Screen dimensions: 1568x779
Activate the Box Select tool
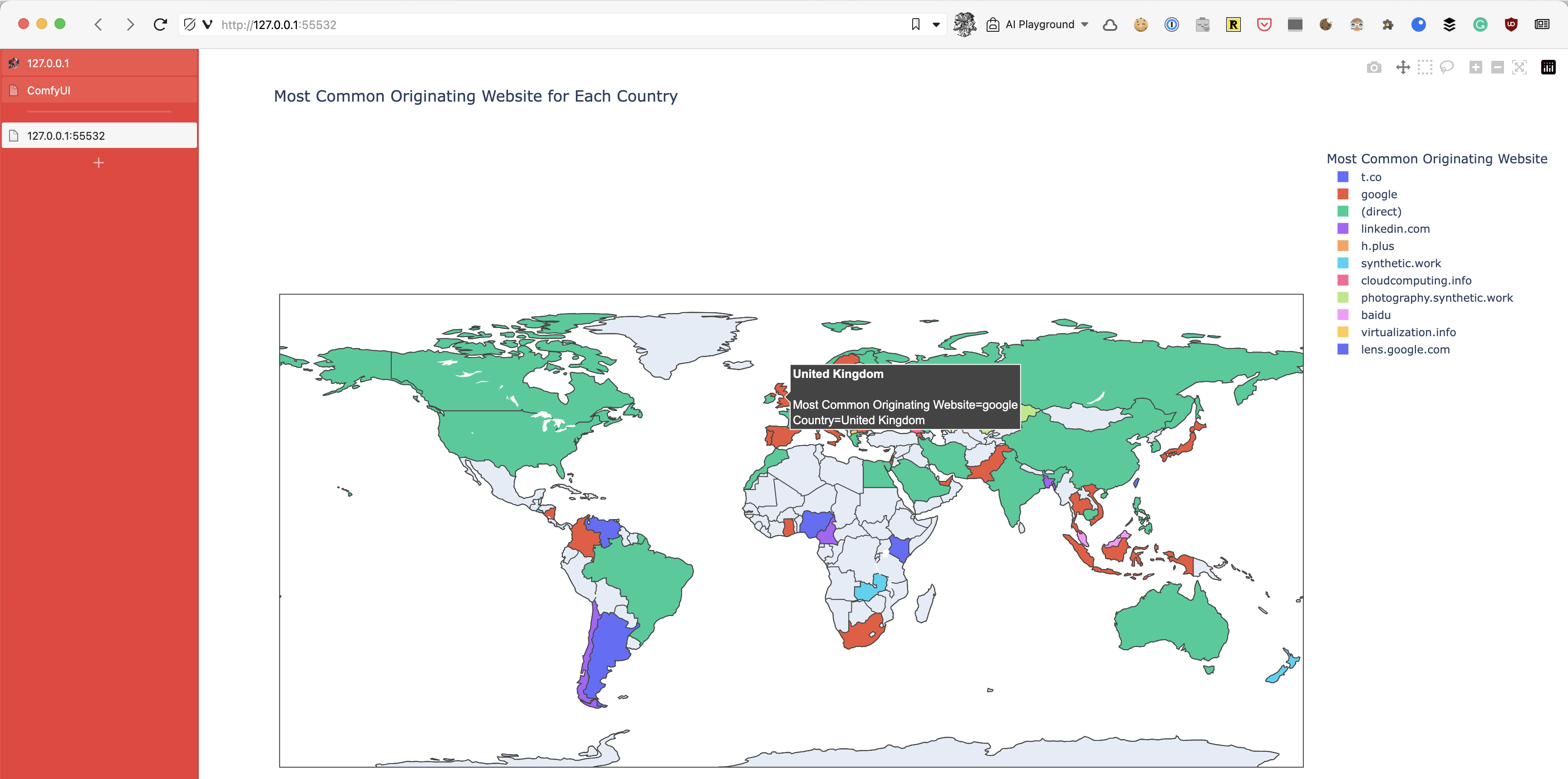click(x=1424, y=68)
